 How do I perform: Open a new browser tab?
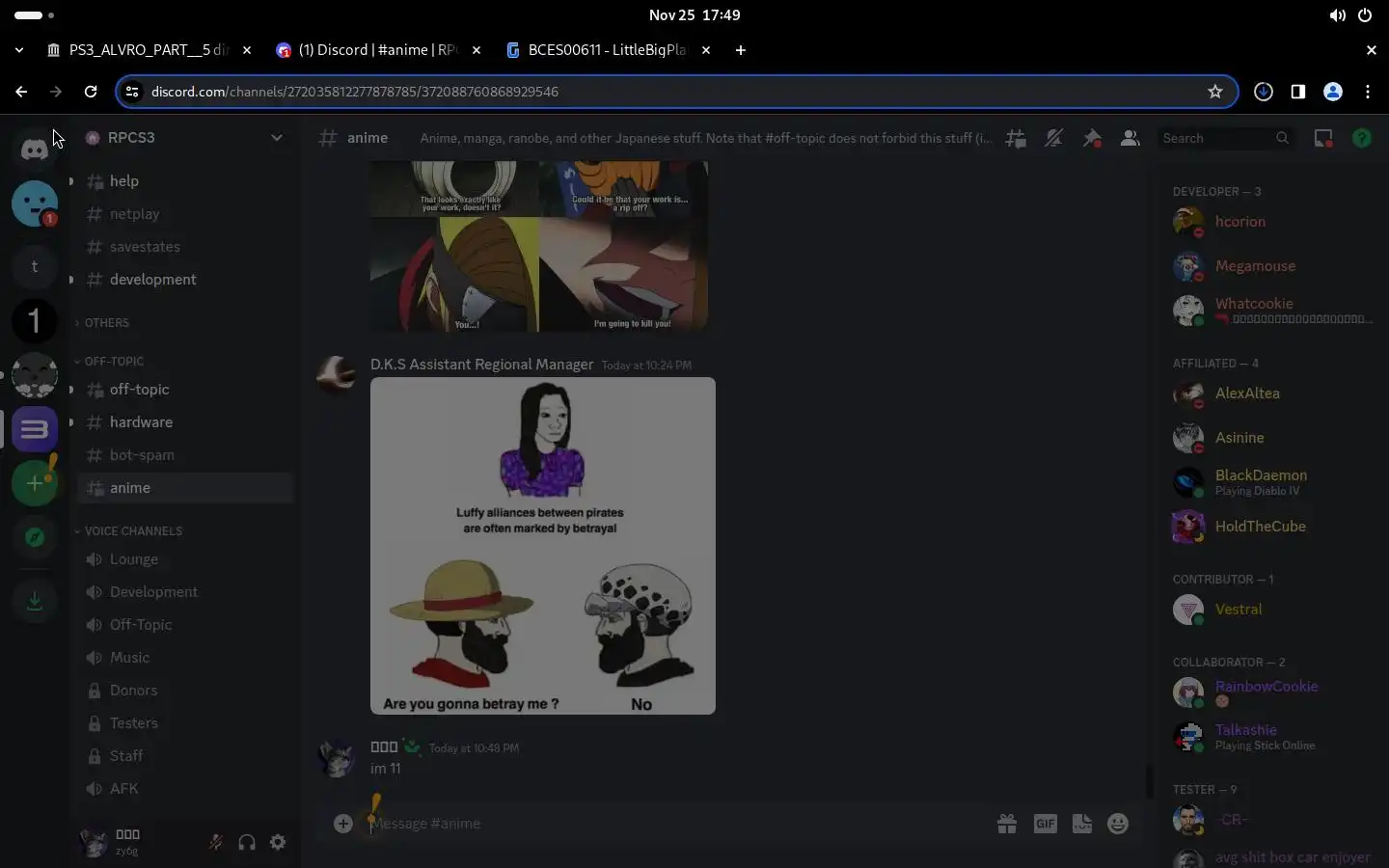click(x=740, y=50)
